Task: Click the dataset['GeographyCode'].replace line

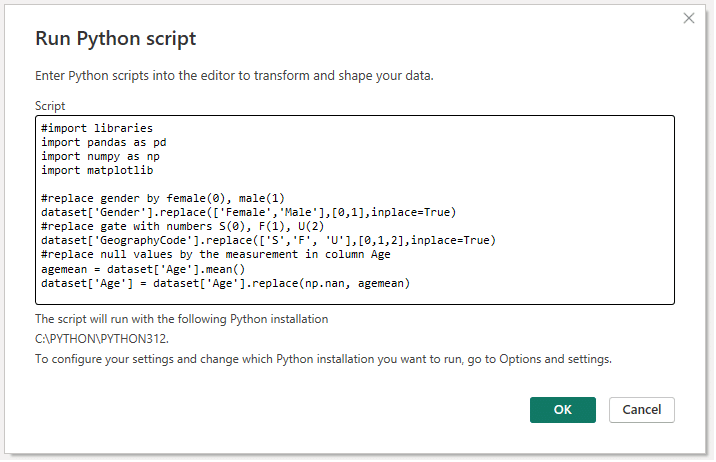Action: (268, 240)
